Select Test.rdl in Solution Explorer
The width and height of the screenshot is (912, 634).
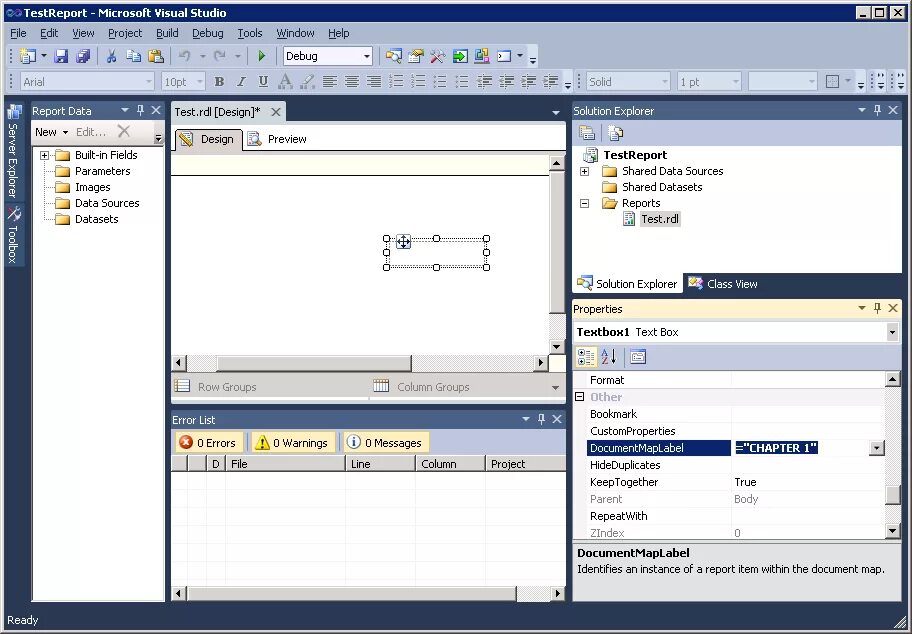click(660, 219)
